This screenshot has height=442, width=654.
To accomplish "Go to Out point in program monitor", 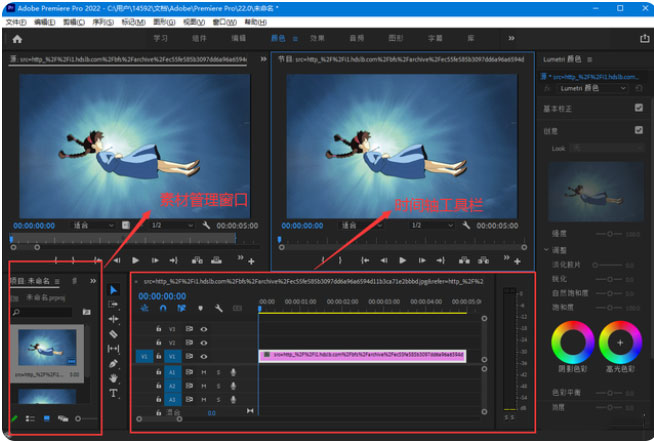I will [440, 260].
